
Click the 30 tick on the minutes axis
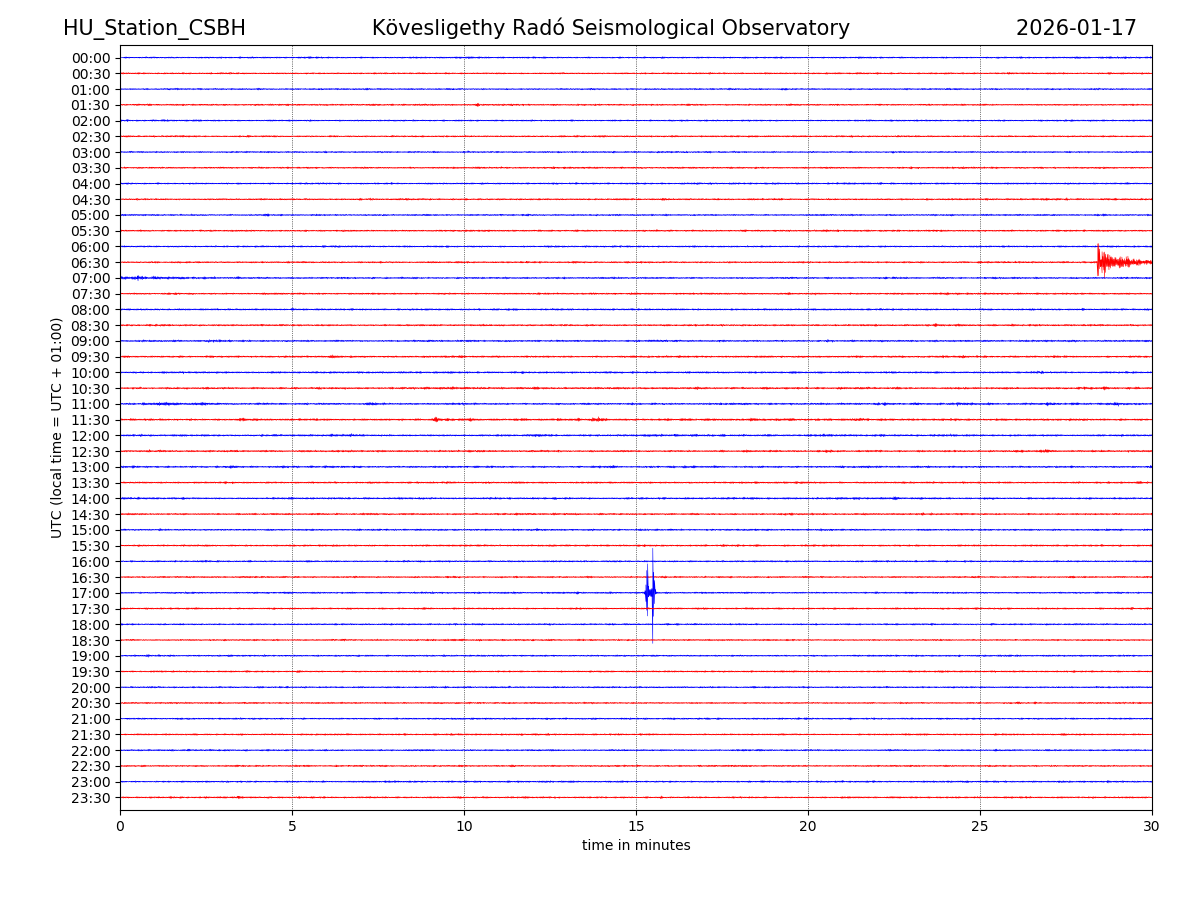point(1152,826)
